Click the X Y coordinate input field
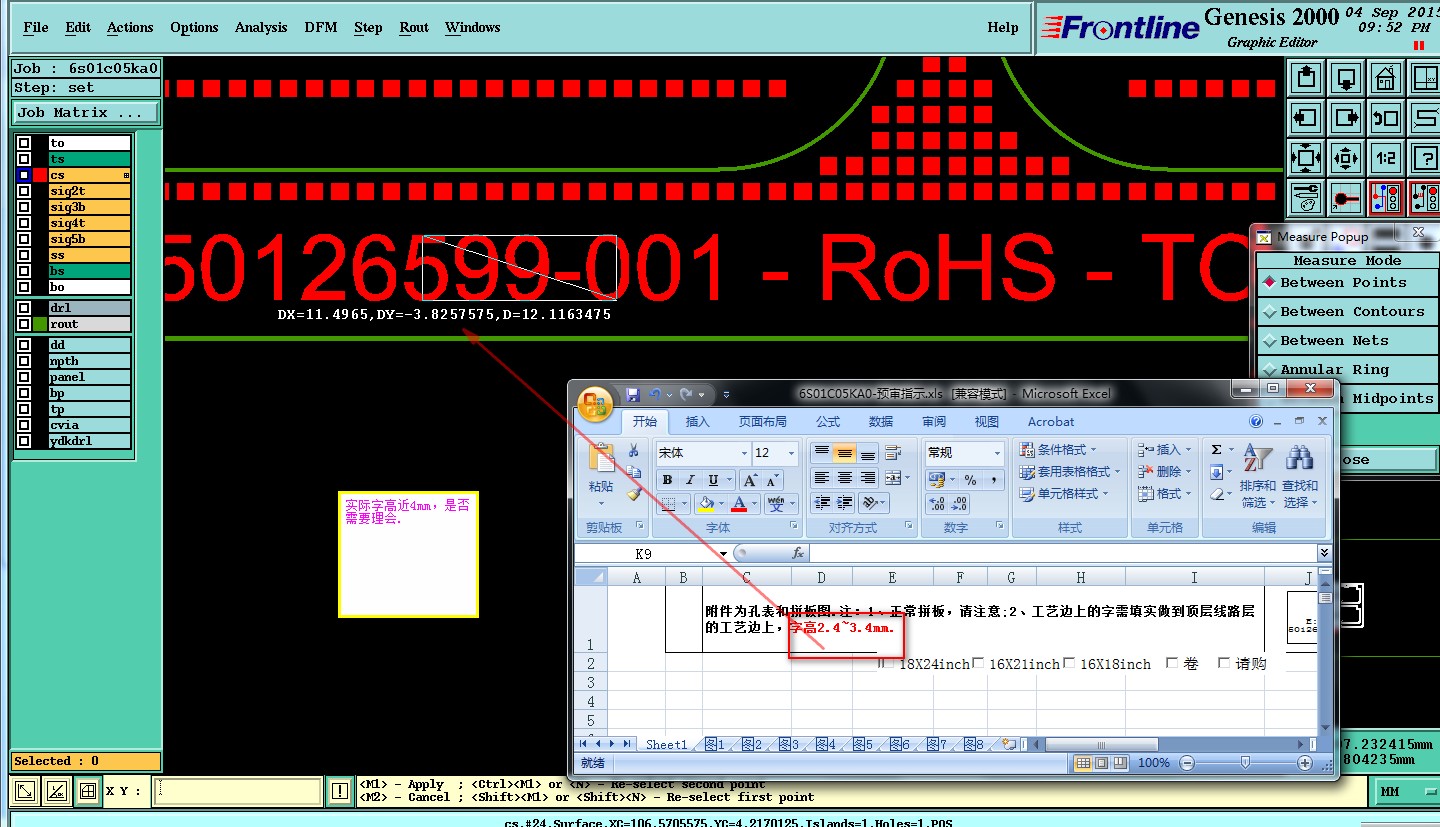Viewport: 1440px width, 827px height. click(238, 791)
